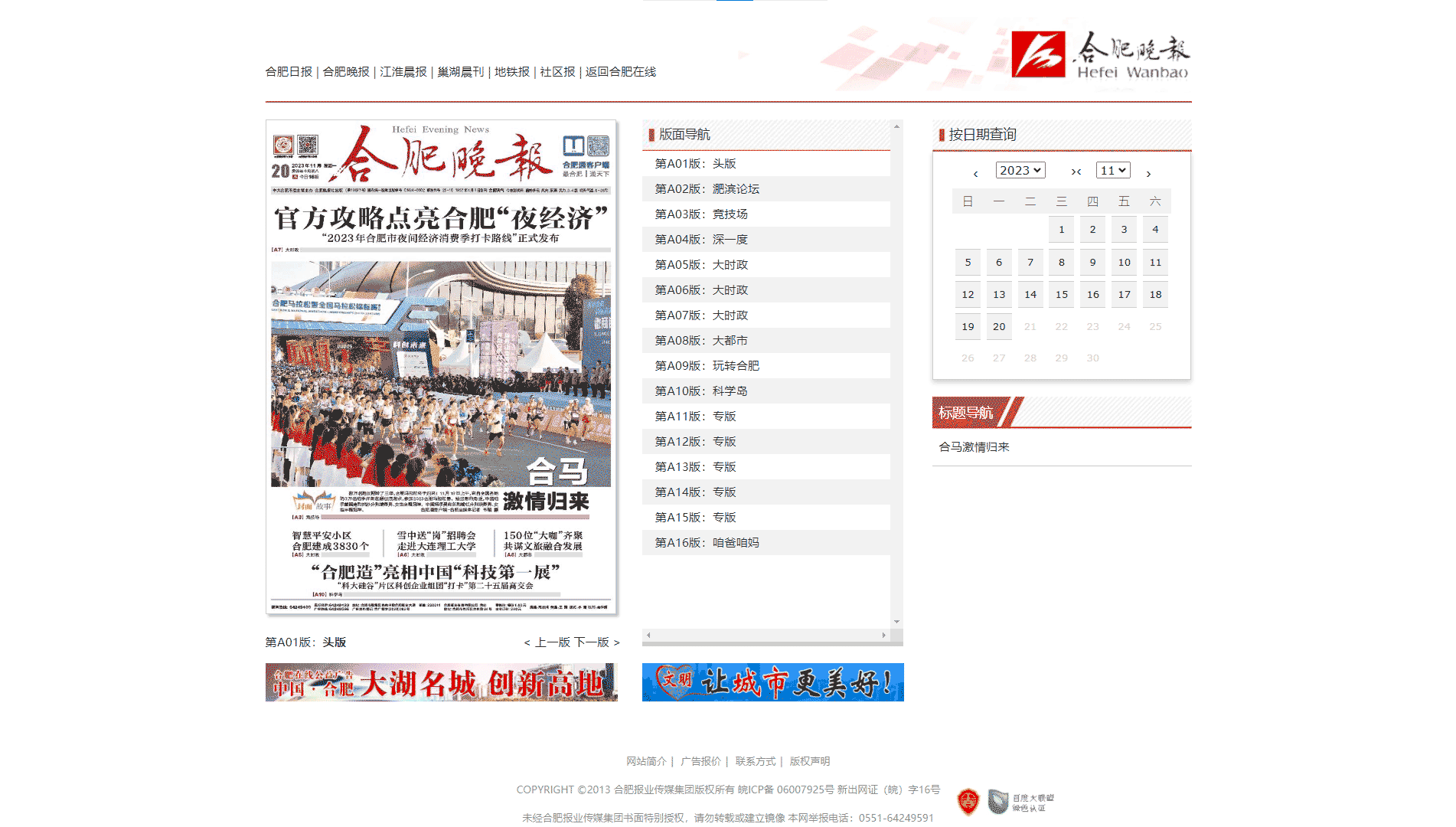Open the front page newspaper thumbnail
1456x827 pixels.
441,367
